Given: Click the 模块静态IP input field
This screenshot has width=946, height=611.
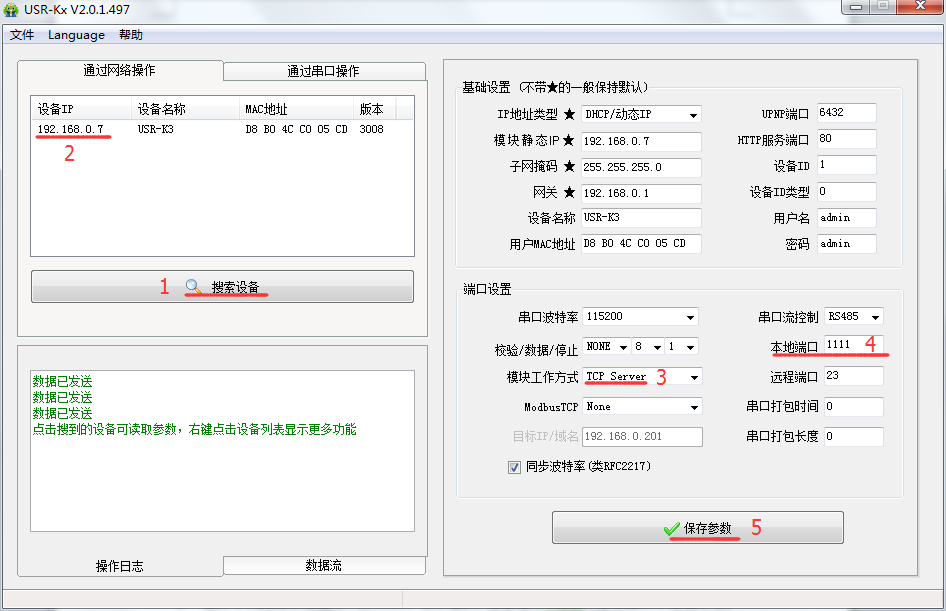Looking at the screenshot, I should click(640, 141).
